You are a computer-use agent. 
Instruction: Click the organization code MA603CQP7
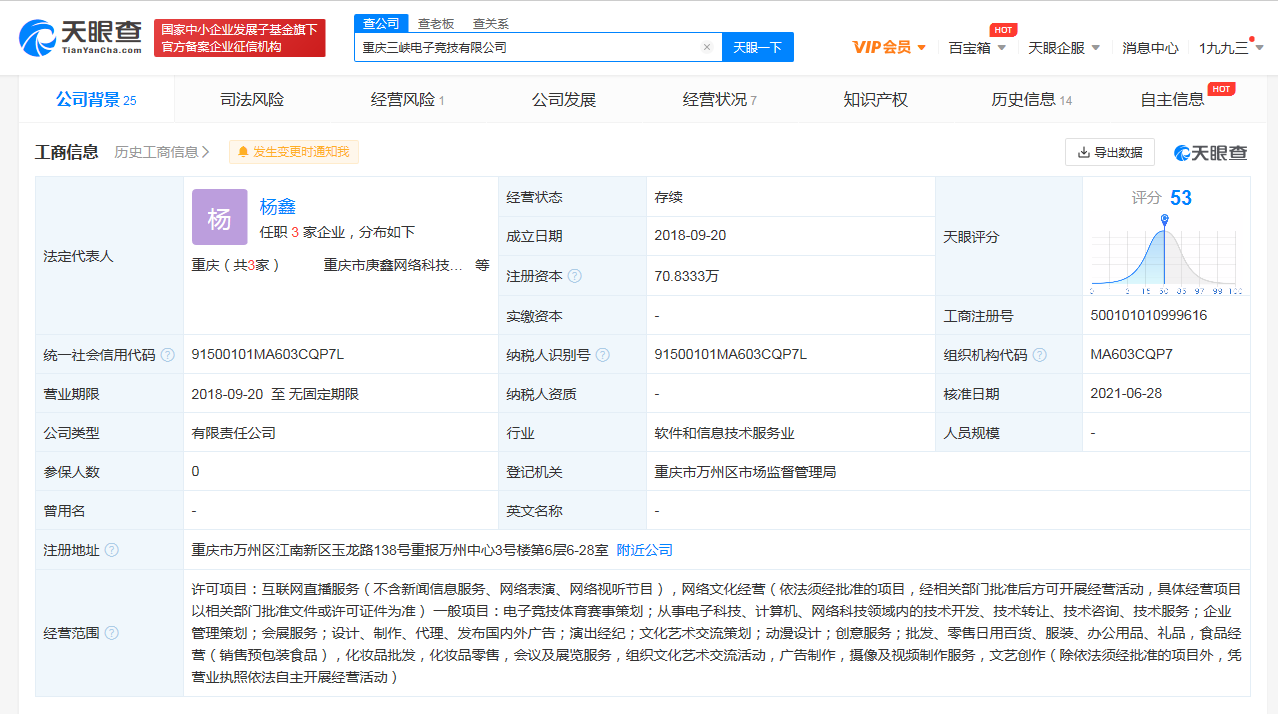tap(1132, 355)
